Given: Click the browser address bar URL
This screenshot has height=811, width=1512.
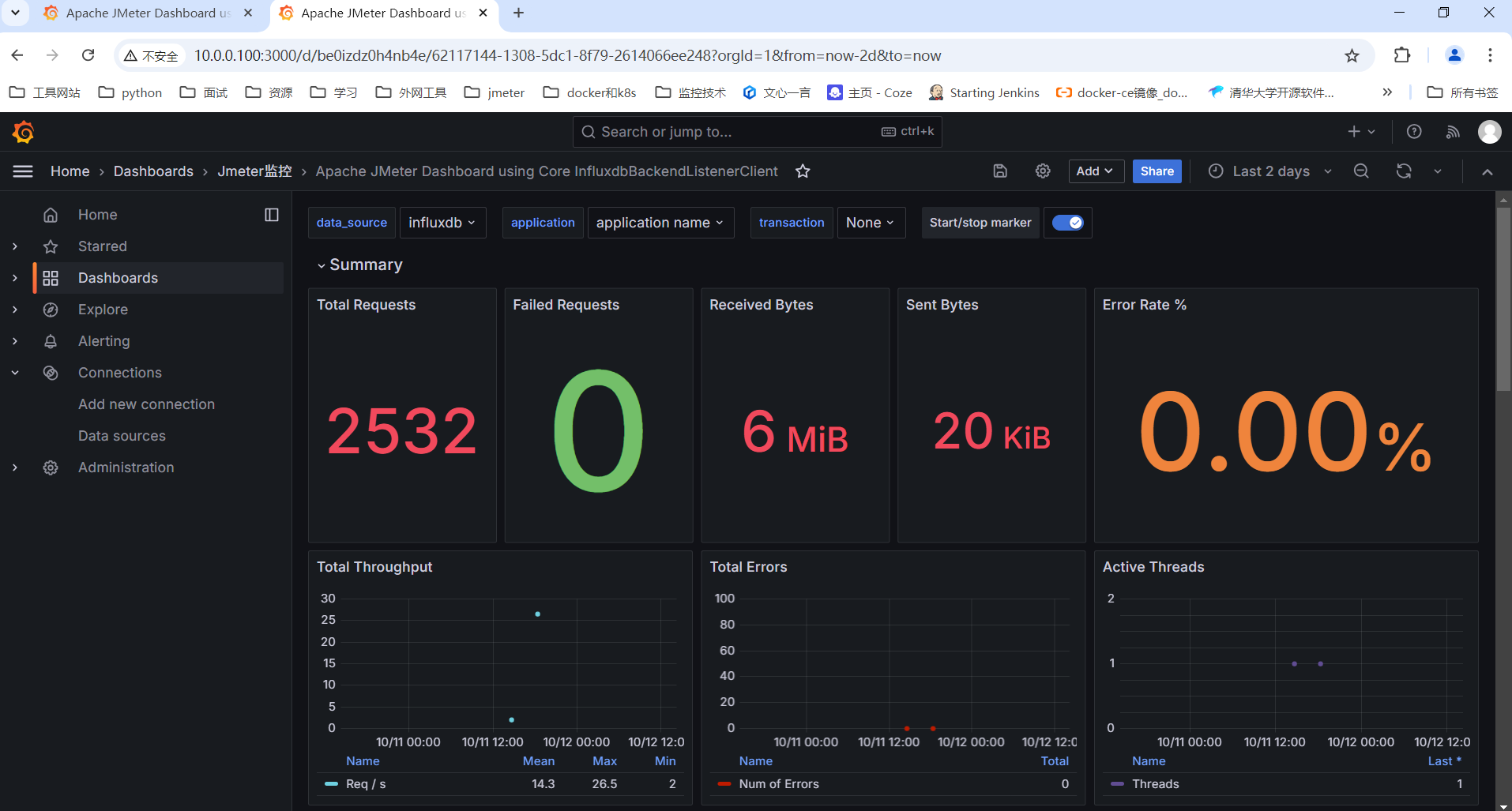Looking at the screenshot, I should 567,55.
